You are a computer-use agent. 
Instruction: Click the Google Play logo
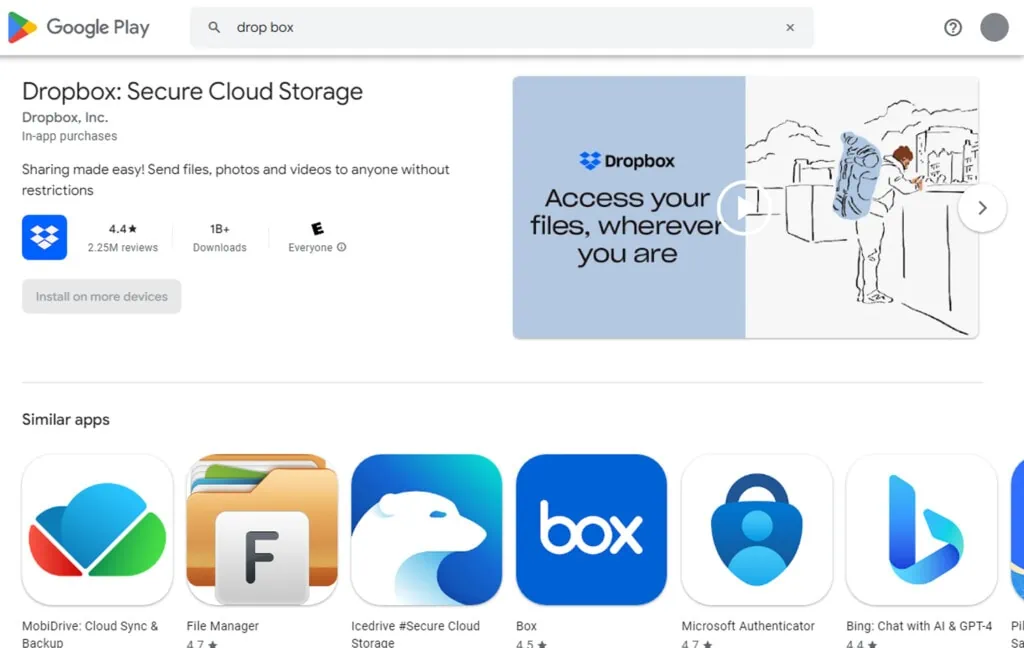[x=79, y=27]
